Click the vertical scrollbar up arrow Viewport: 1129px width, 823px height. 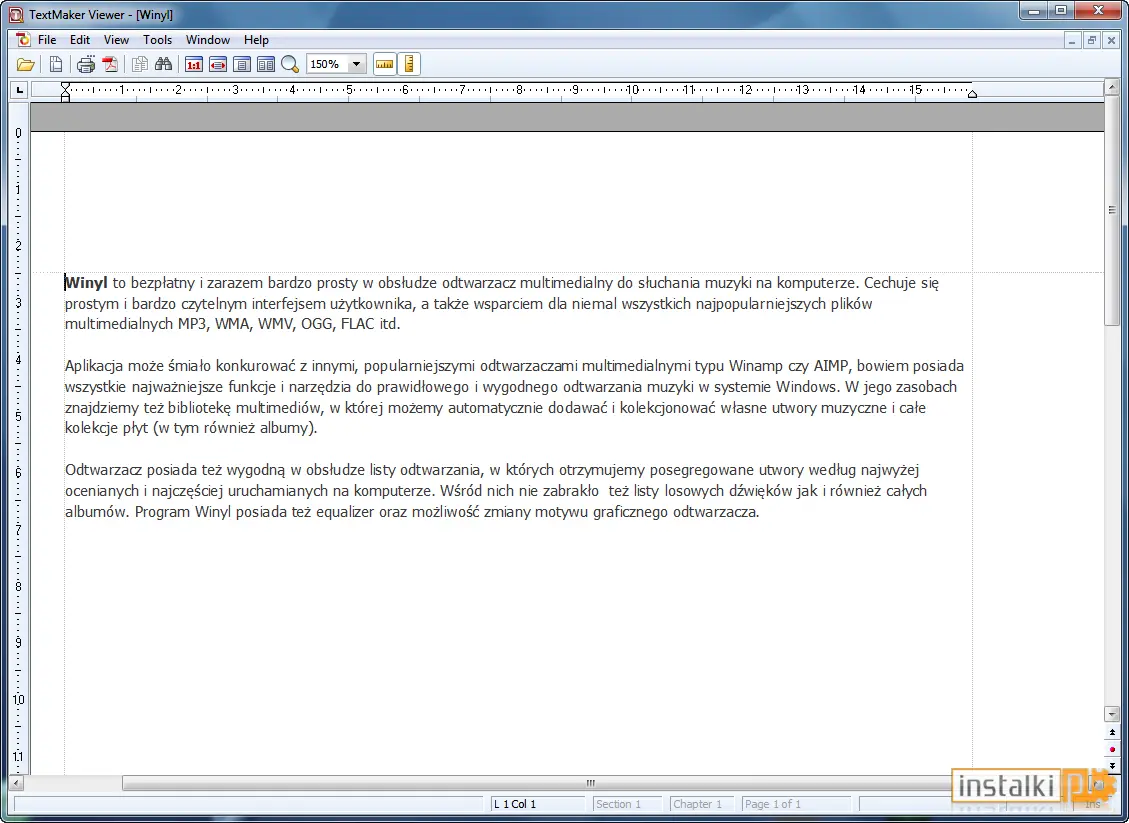click(1112, 88)
